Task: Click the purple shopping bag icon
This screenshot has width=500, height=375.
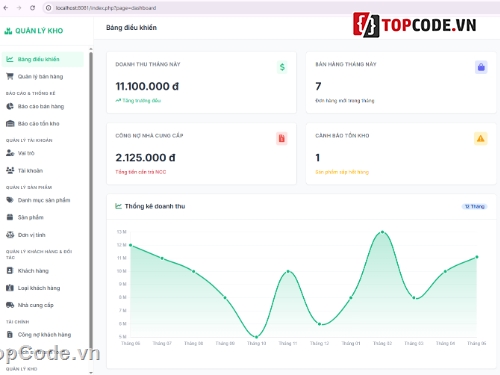Action: pyautogui.click(x=481, y=67)
